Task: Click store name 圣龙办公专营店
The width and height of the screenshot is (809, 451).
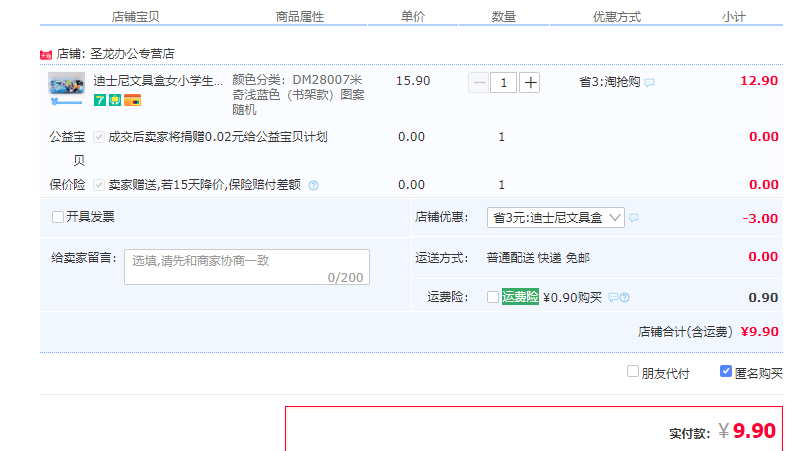Action: [x=132, y=54]
